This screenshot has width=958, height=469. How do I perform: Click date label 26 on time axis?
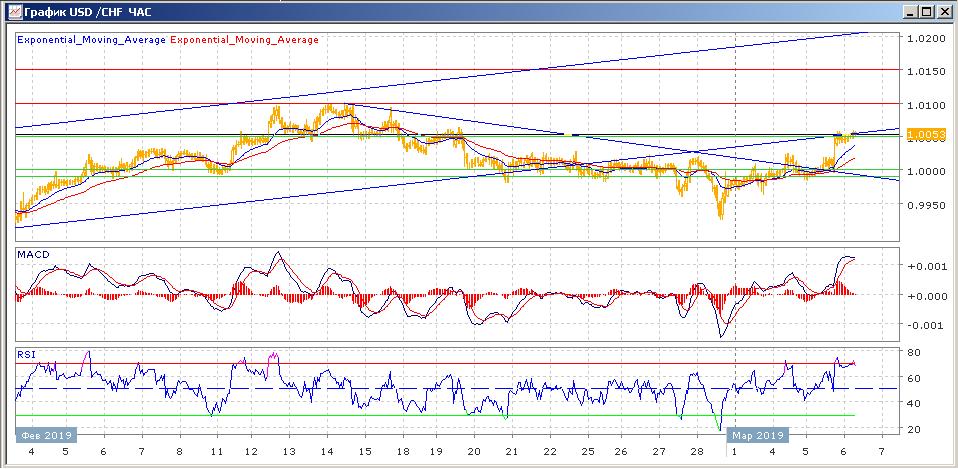pos(621,453)
